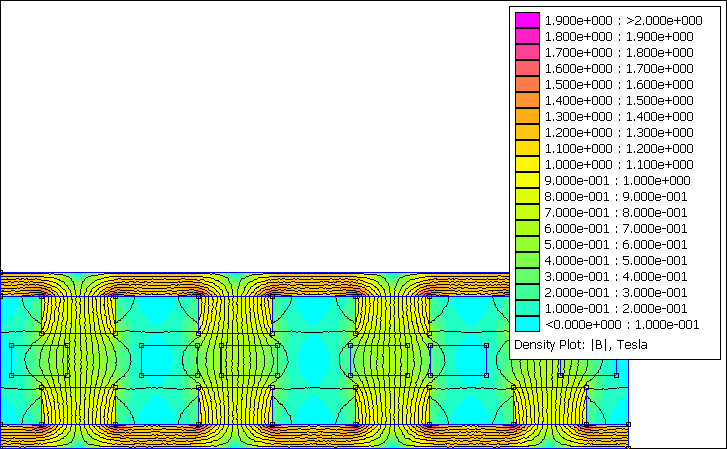The height and width of the screenshot is (449, 727).
Task: Click the yellow swatch for 1.100e+000 : 1.200e+000
Action: pyautogui.click(x=527, y=148)
